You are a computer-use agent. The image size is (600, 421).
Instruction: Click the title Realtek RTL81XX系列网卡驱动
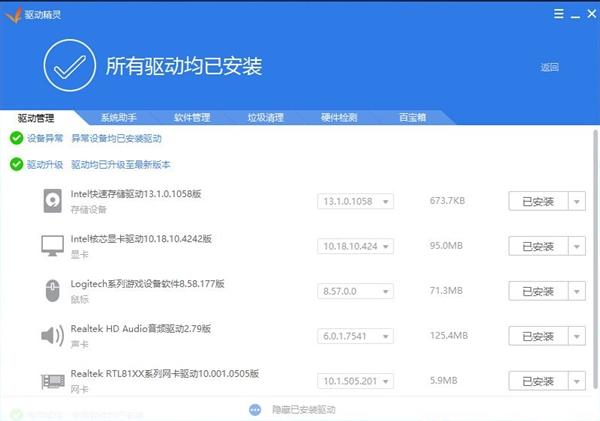(165, 373)
